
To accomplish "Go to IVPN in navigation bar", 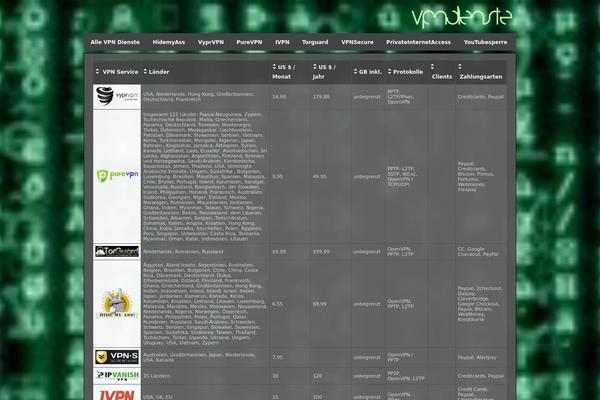I will tap(282, 42).
